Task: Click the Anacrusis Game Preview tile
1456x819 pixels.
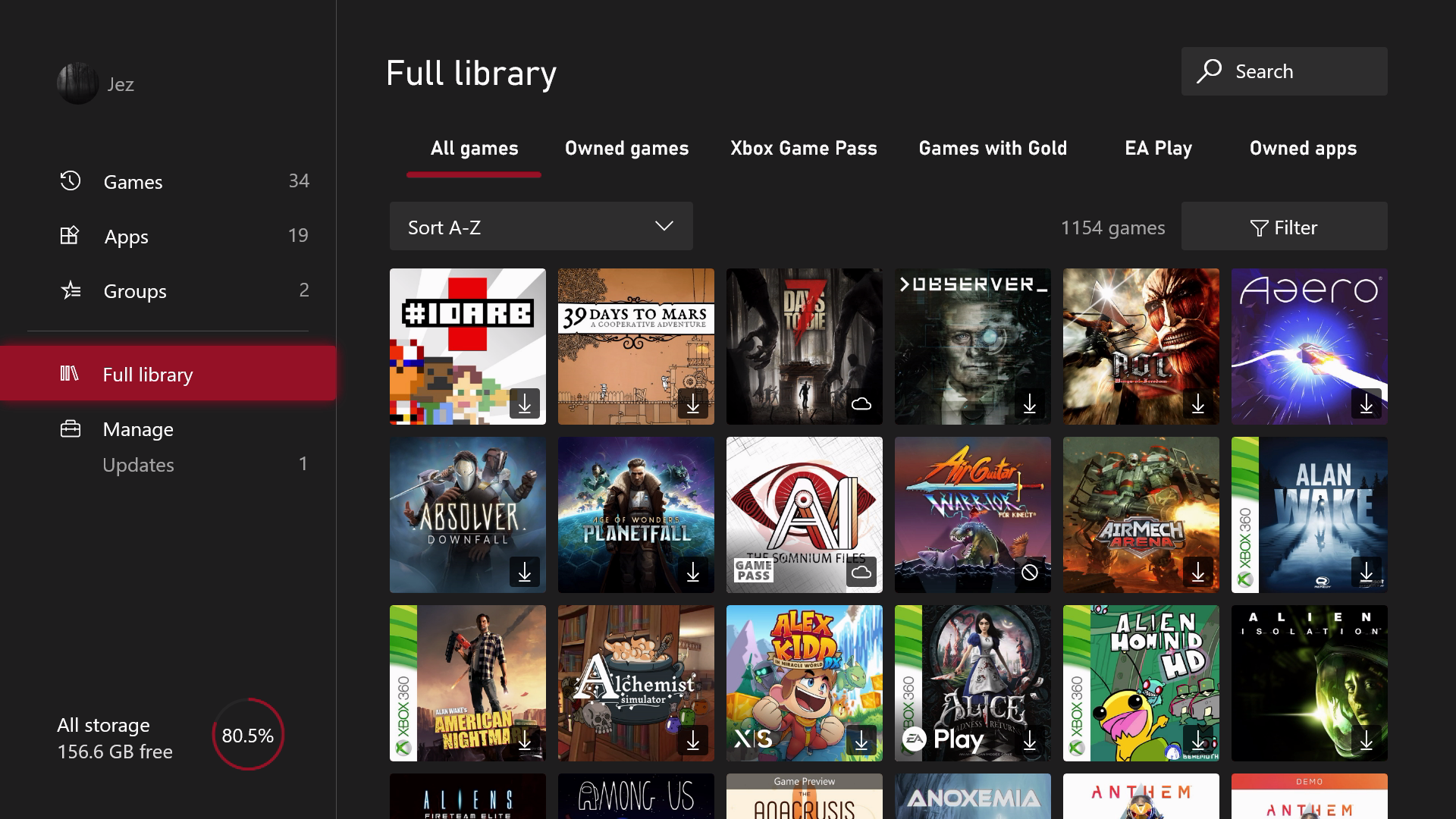Action: 804,795
